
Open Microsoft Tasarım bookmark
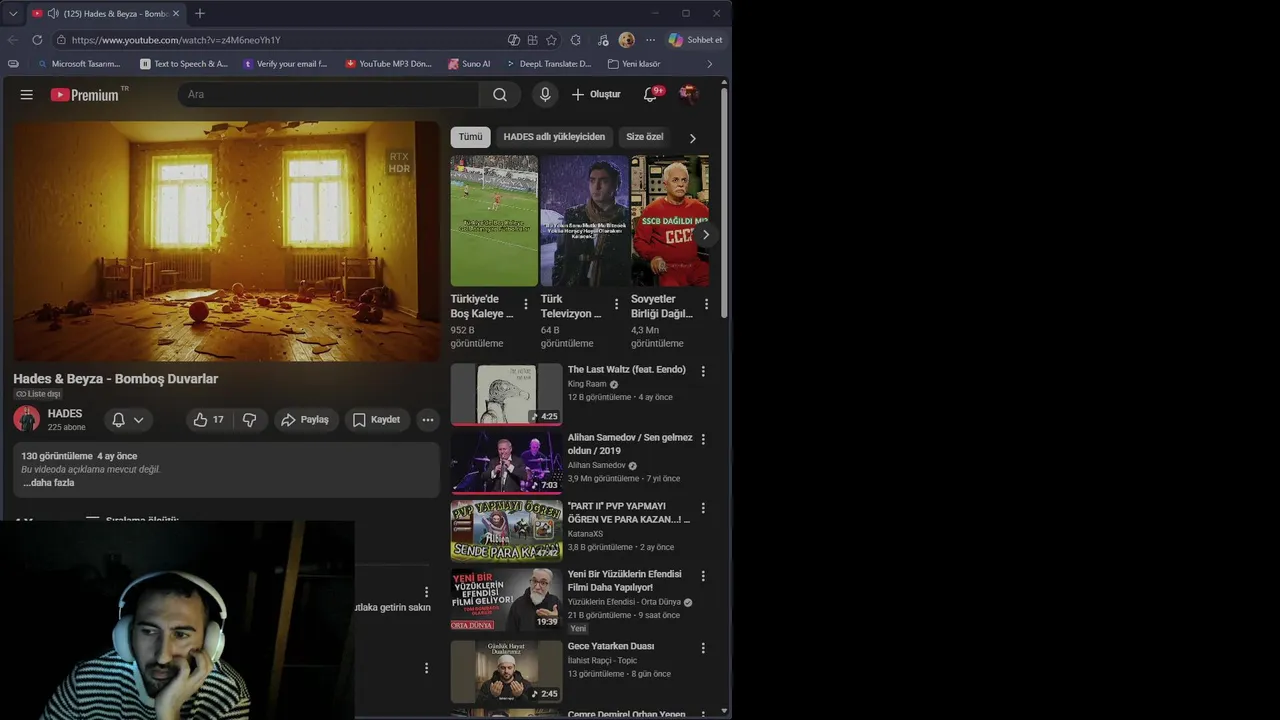click(x=78, y=64)
